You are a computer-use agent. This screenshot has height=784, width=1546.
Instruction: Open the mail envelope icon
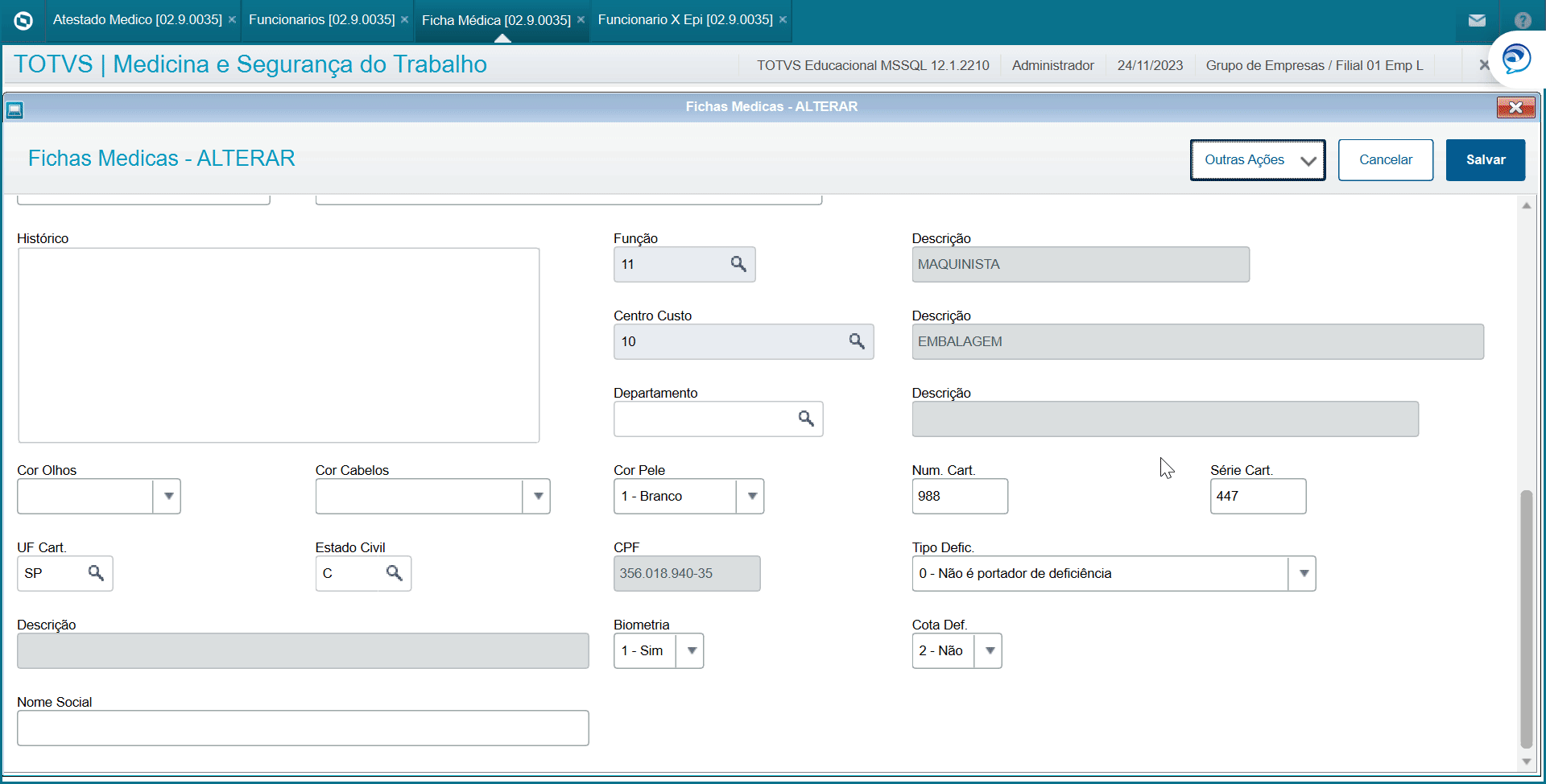click(x=1477, y=20)
